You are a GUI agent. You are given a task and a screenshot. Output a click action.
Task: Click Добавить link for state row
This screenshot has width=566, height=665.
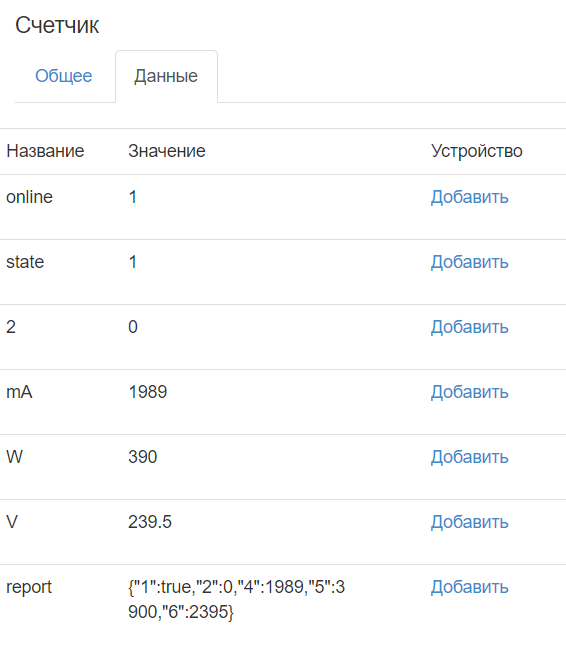469,262
